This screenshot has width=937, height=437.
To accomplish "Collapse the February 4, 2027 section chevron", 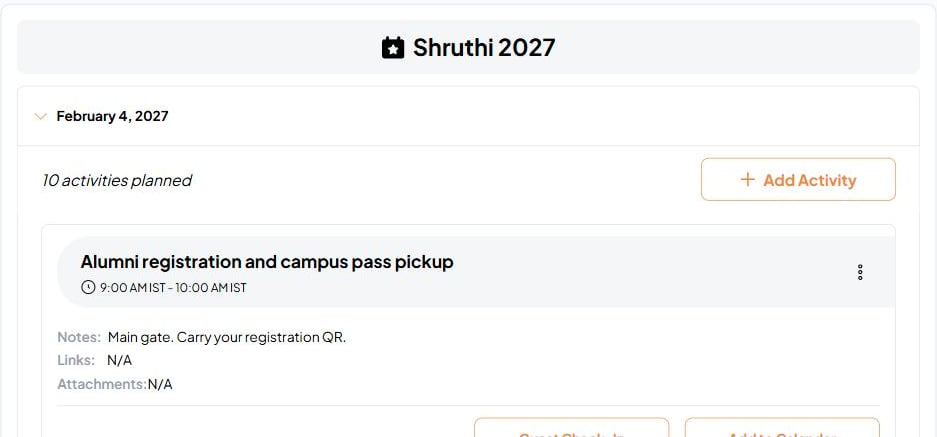I will [x=41, y=116].
